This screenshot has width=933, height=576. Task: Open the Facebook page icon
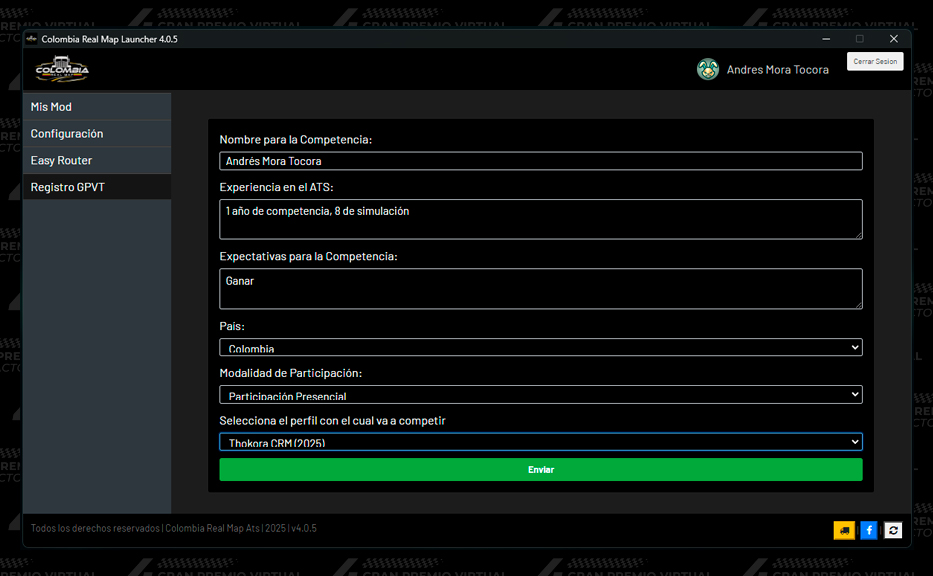(x=869, y=531)
